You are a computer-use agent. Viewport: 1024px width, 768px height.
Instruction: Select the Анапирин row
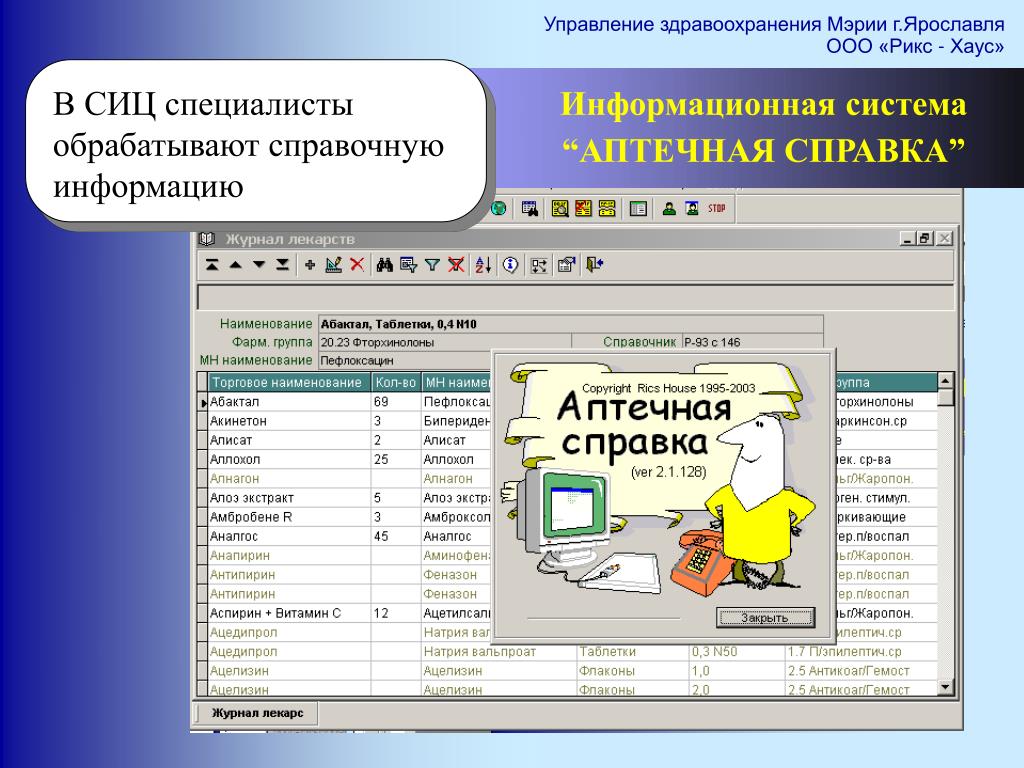tap(346, 556)
